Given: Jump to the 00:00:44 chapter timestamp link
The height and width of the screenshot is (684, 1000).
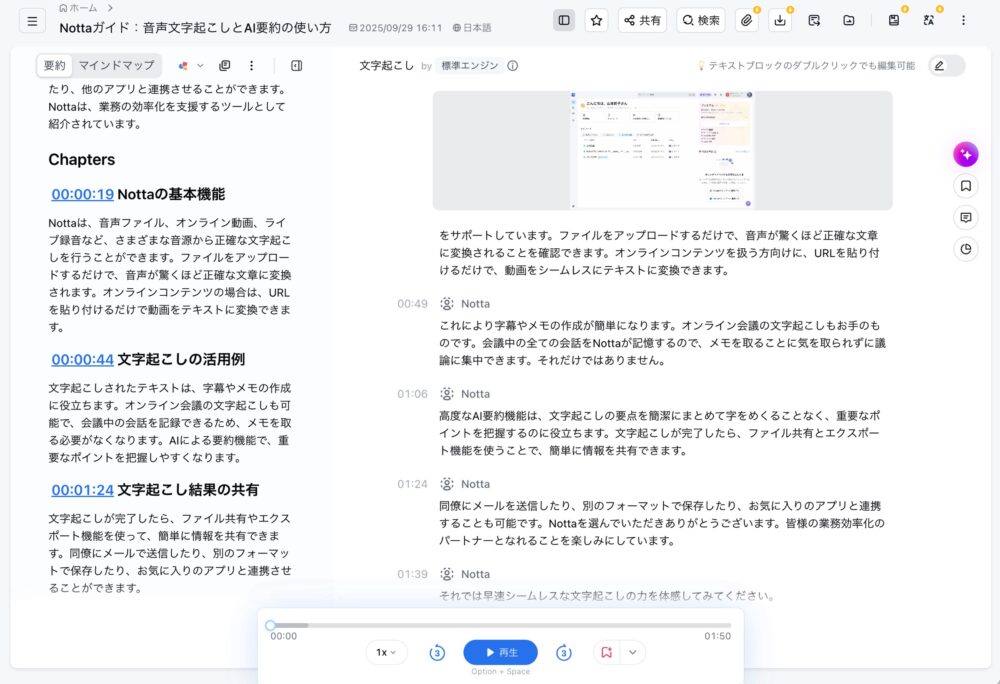Looking at the screenshot, I should tap(82, 359).
